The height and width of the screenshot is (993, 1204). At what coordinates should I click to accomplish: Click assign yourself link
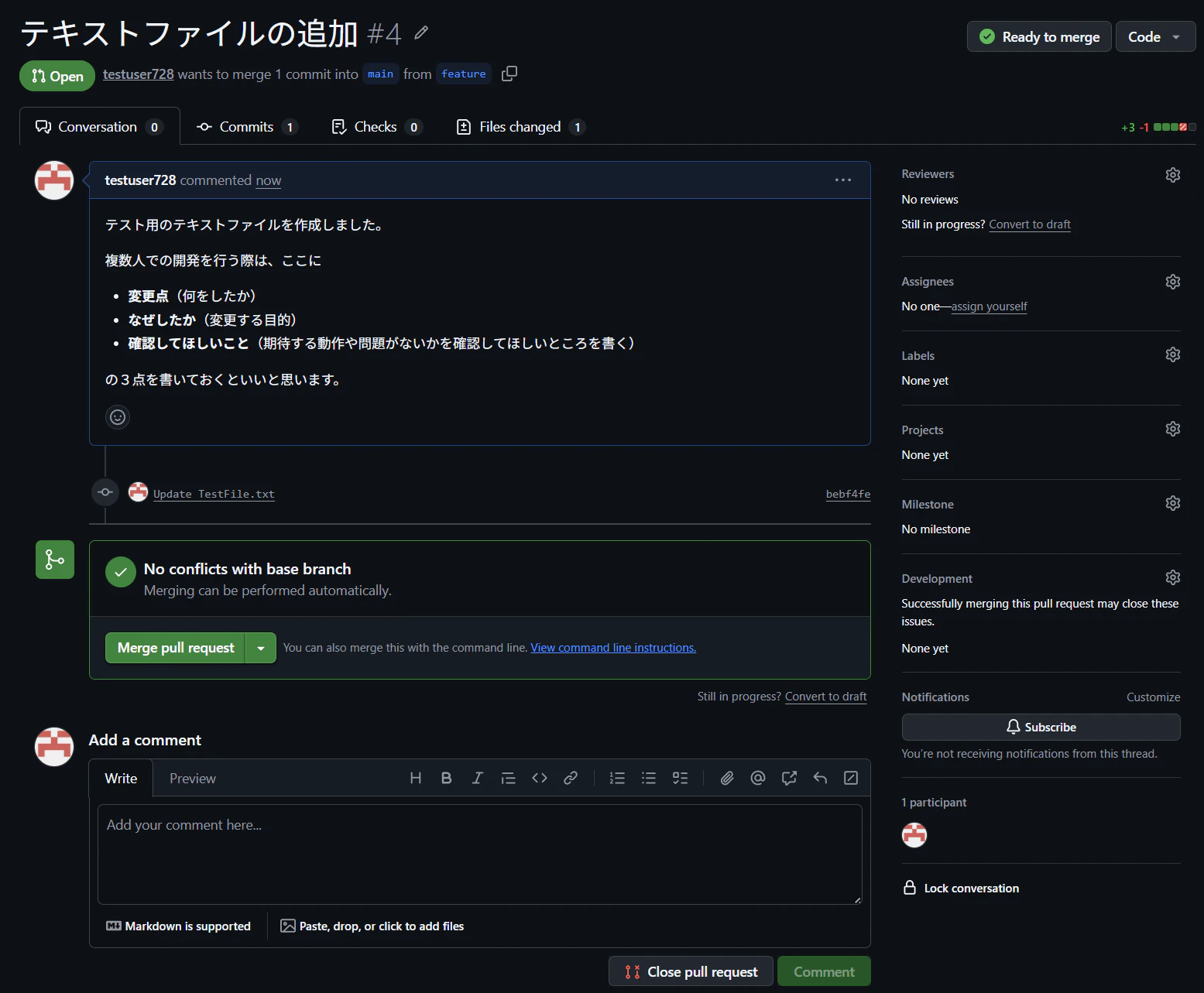tap(990, 306)
